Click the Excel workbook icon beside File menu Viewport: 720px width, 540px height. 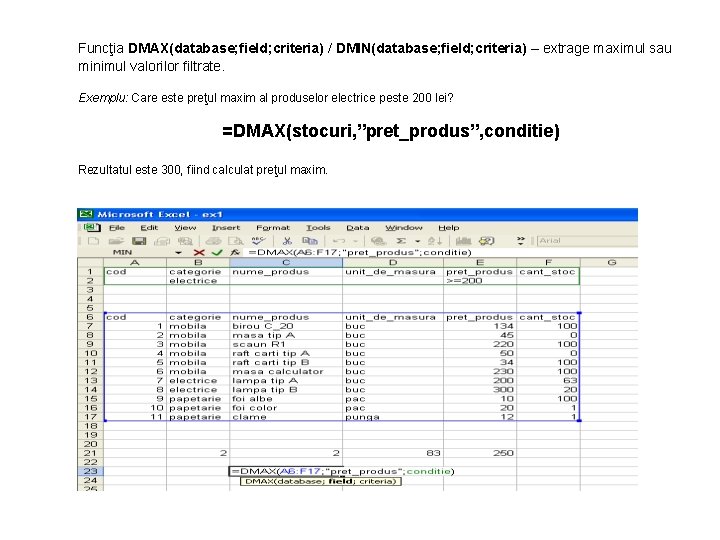pyautogui.click(x=92, y=228)
